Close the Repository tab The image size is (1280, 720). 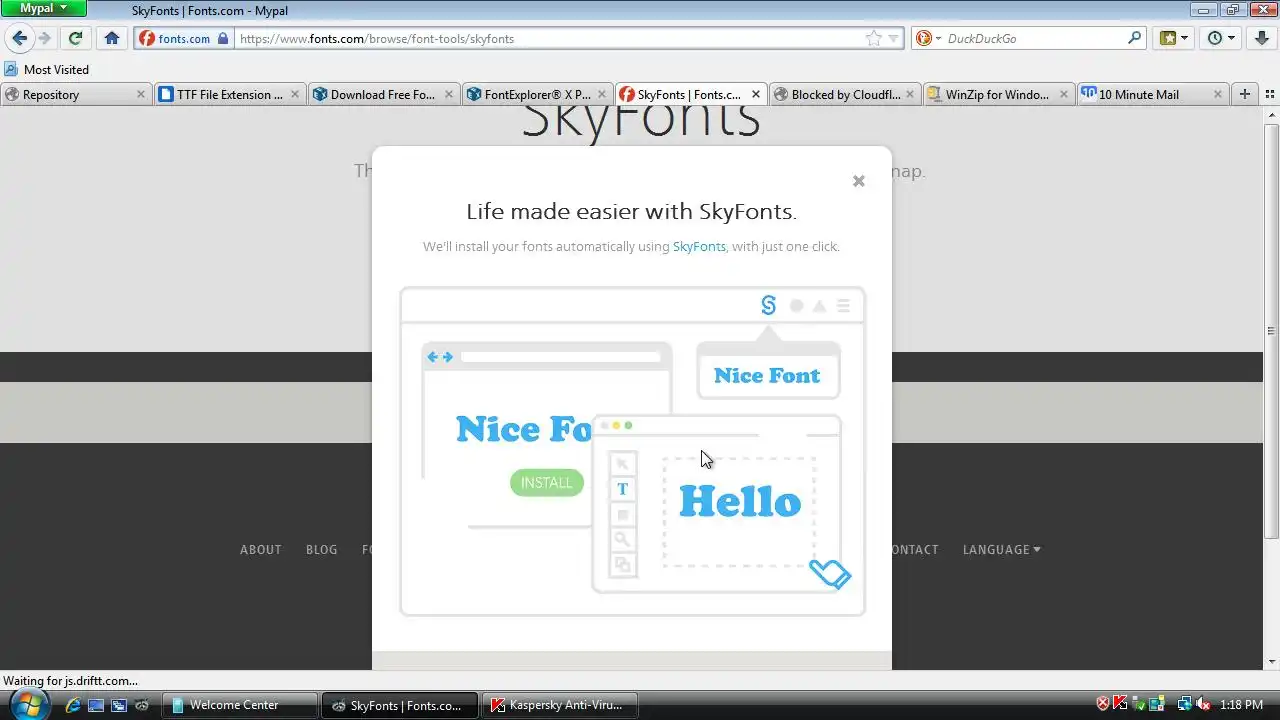tap(141, 94)
